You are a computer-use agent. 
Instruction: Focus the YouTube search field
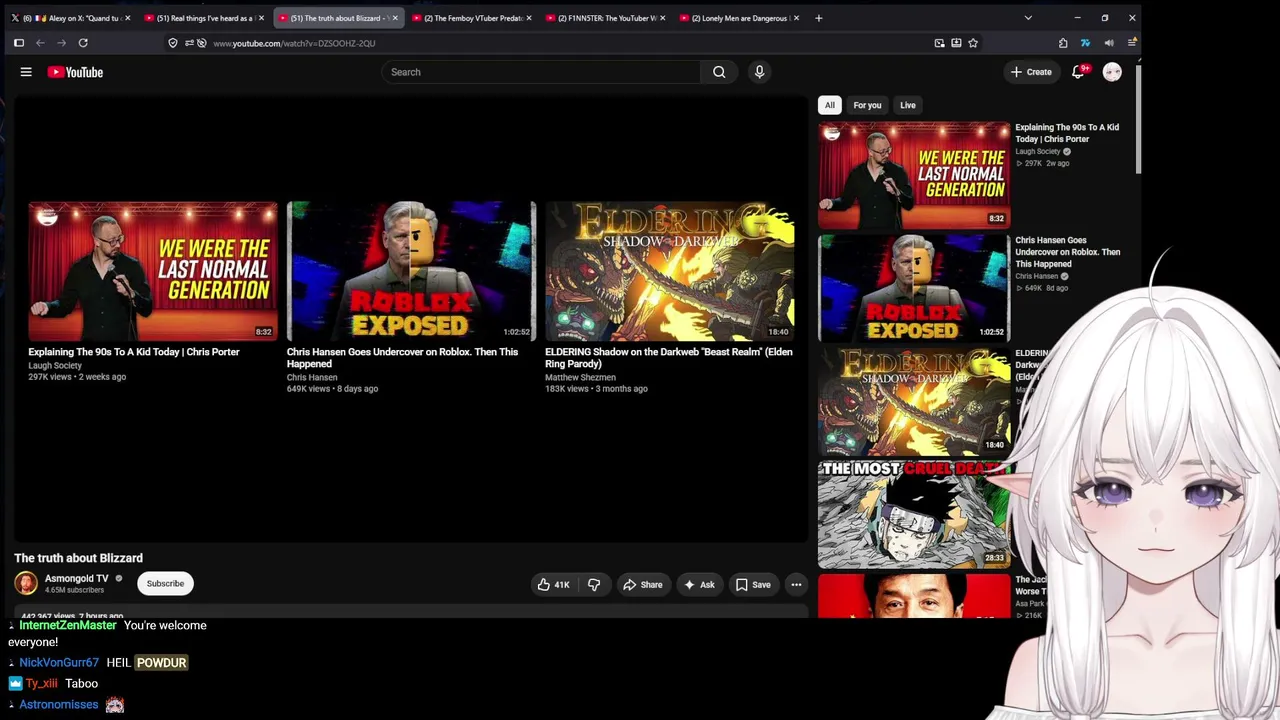pos(541,72)
